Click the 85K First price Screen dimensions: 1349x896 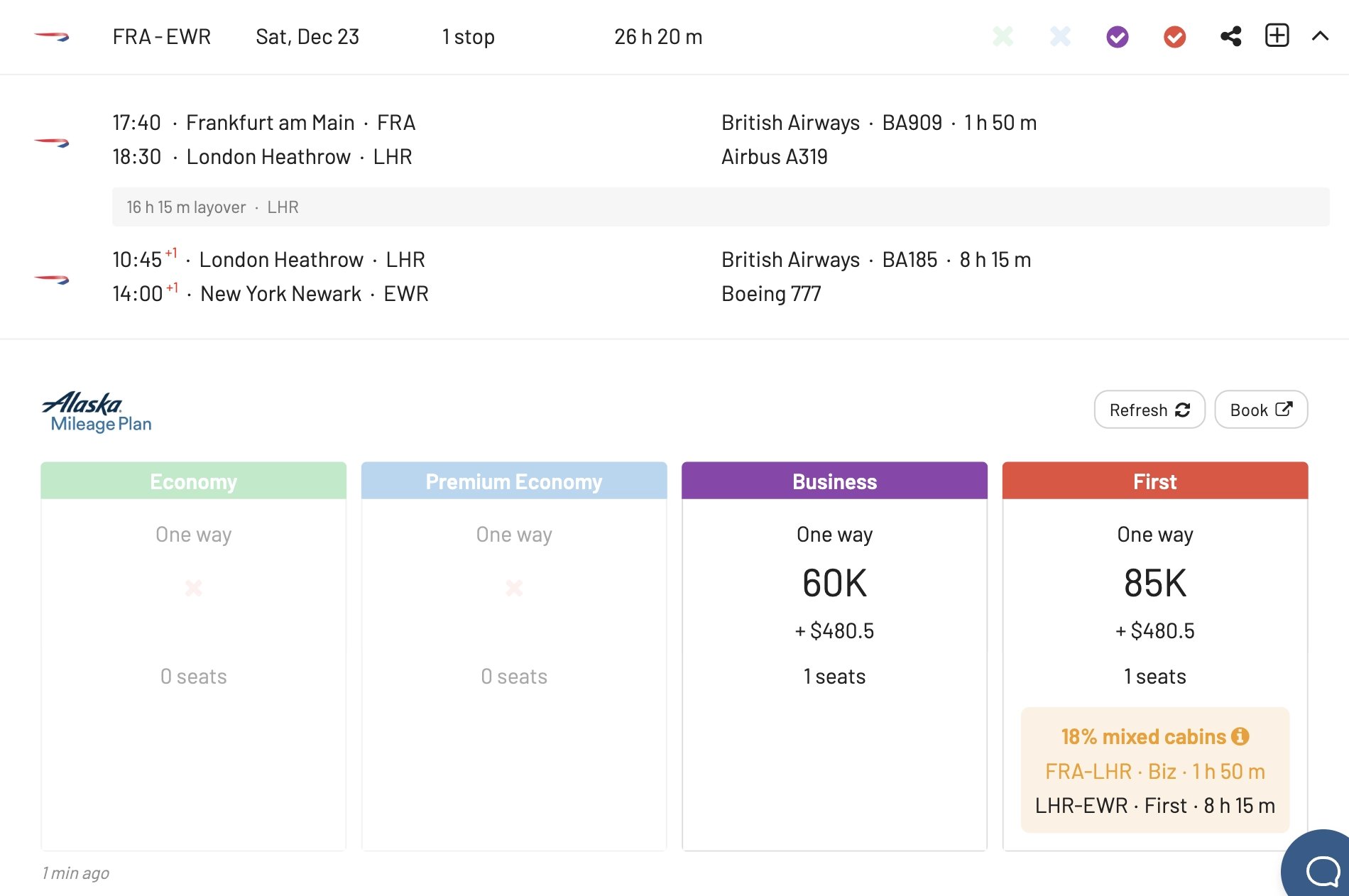1155,583
